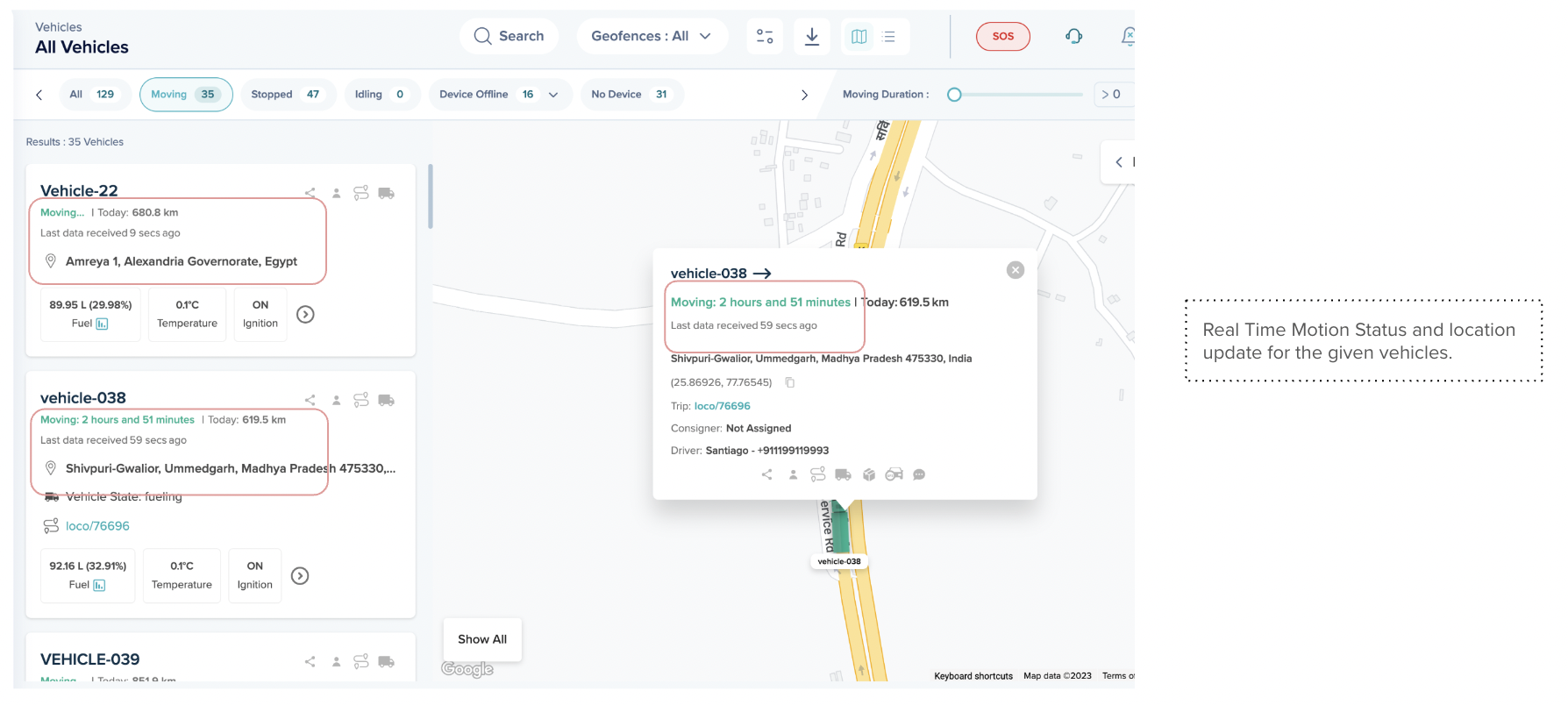Image resolution: width=1568 pixels, height=705 pixels.
Task: Click the headset support icon
Action: coord(1073,37)
